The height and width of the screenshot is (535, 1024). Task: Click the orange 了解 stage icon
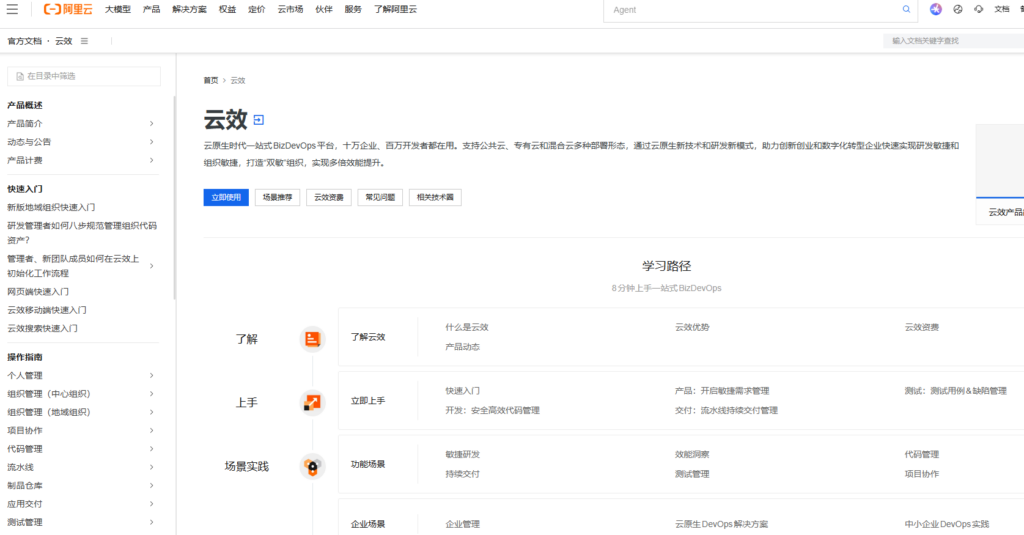tap(312, 339)
